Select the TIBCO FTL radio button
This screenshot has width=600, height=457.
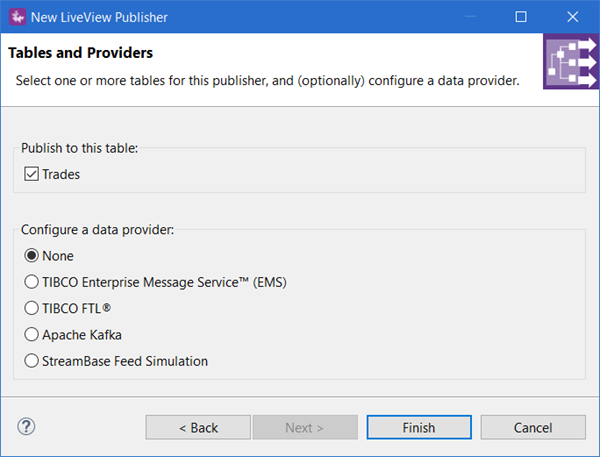click(x=31, y=309)
